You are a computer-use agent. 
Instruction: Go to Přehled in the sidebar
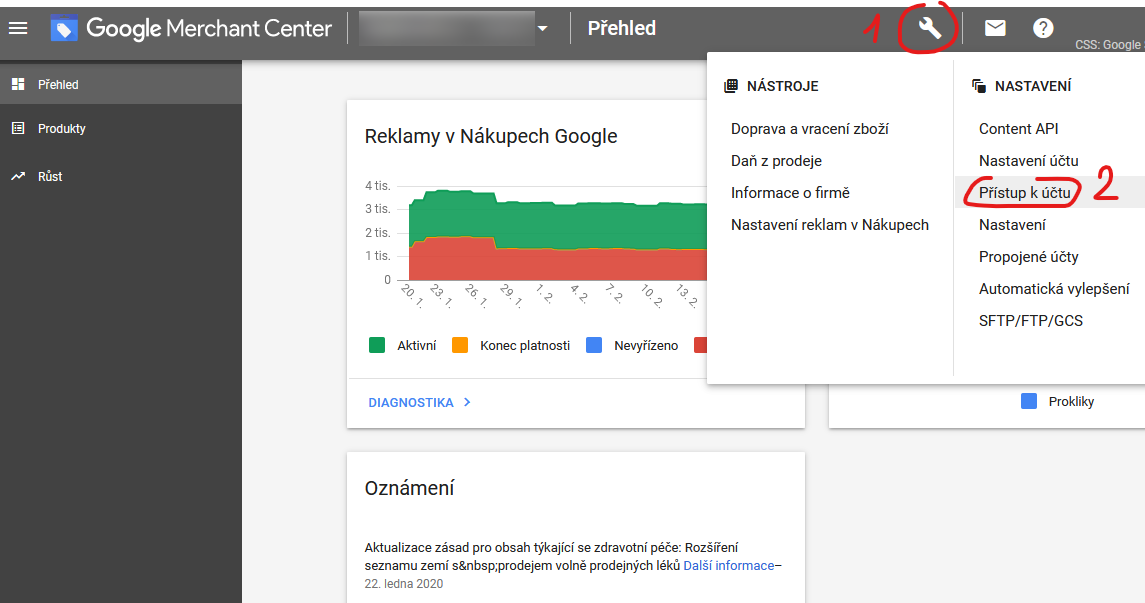coord(120,85)
